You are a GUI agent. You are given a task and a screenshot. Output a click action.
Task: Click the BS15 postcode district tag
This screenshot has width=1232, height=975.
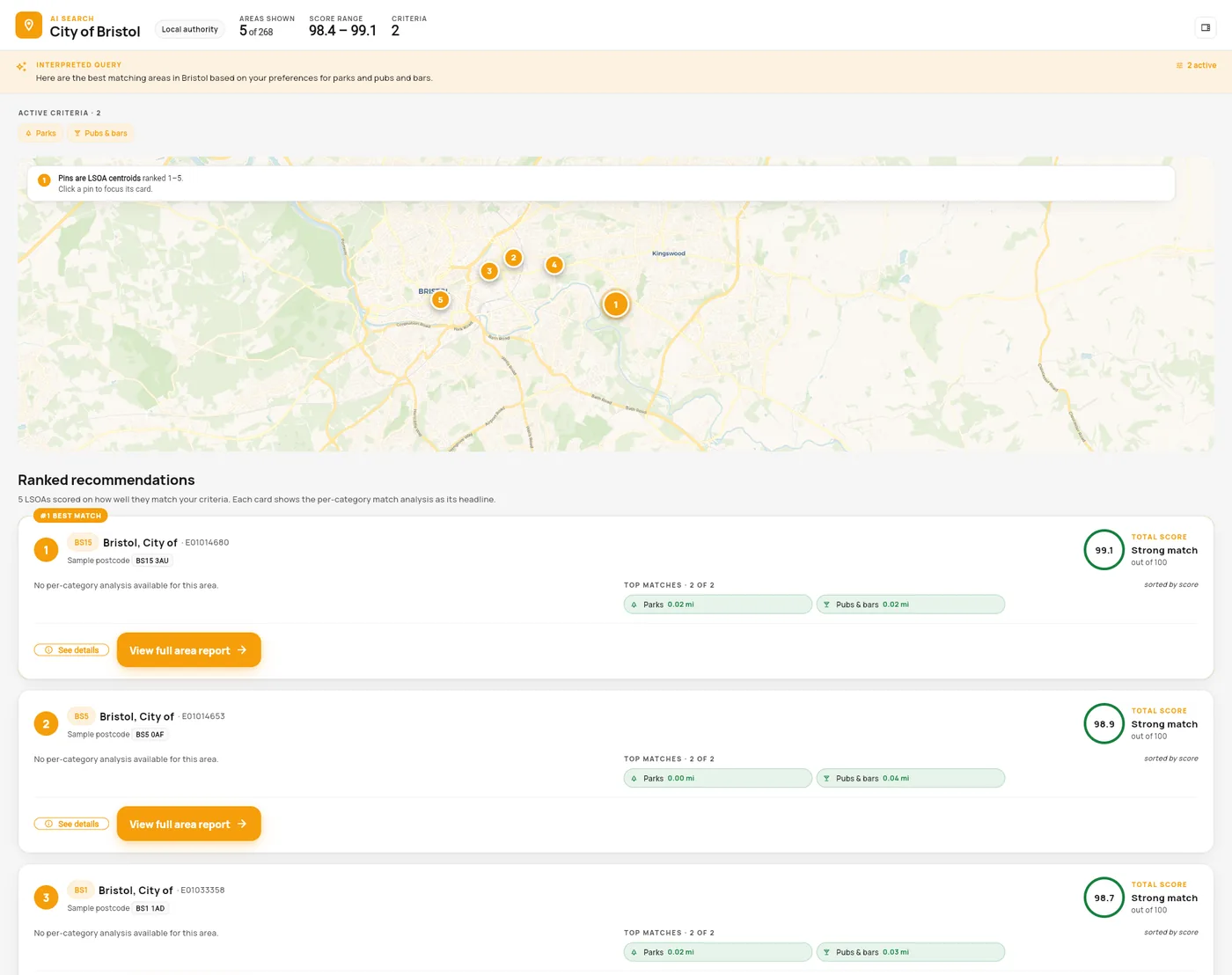point(83,543)
